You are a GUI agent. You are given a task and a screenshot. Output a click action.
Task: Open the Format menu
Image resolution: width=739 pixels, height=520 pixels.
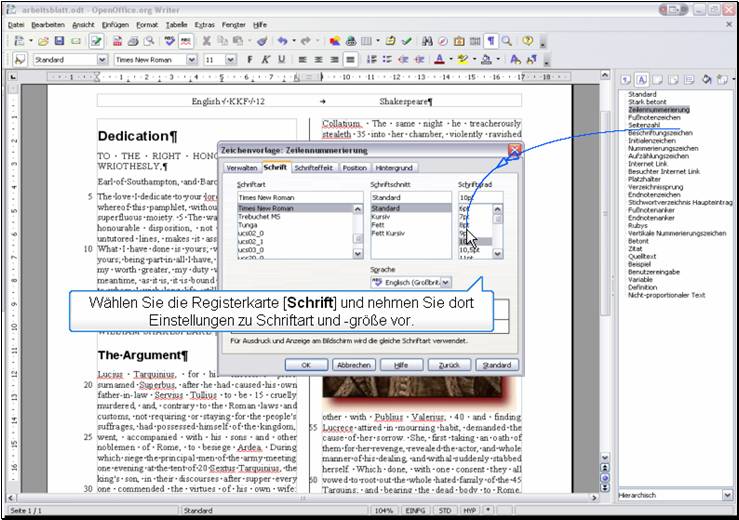tap(146, 23)
